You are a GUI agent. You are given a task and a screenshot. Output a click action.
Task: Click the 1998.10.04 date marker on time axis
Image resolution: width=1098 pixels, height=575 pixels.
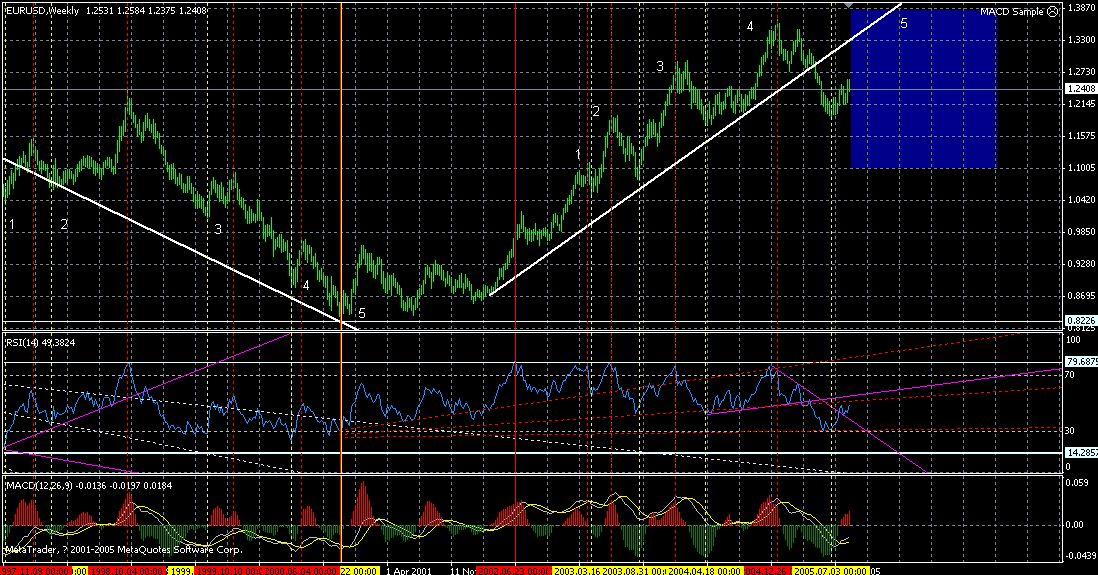pyautogui.click(x=128, y=571)
